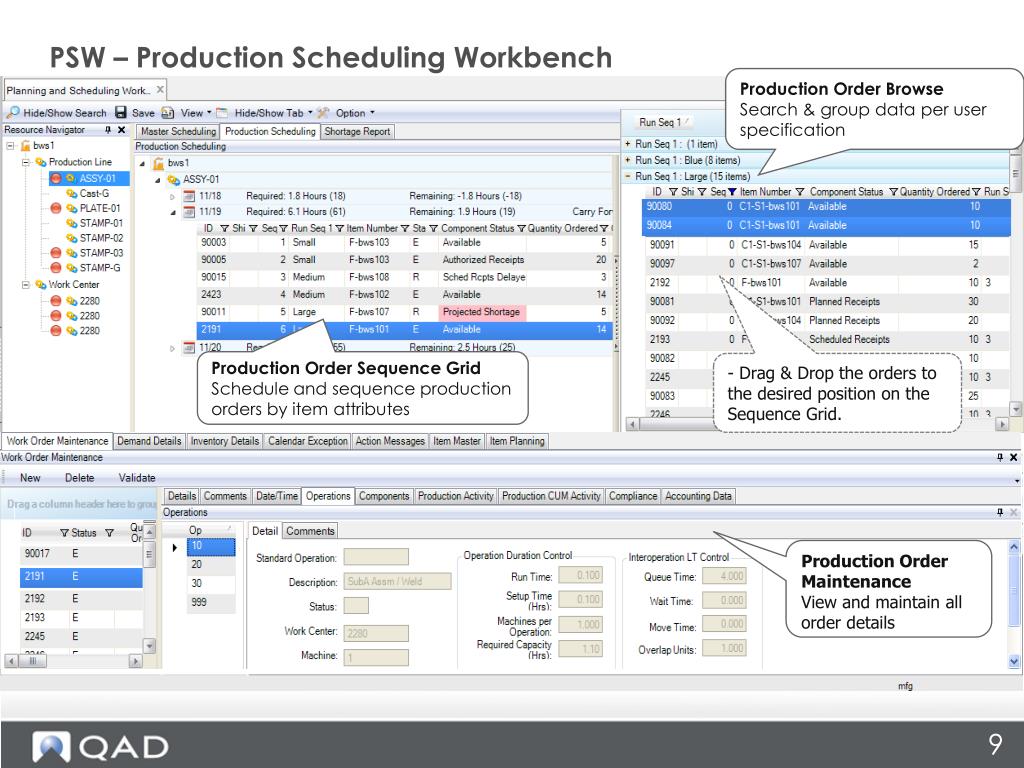The height and width of the screenshot is (768, 1024).
Task: Select operation 999 in the Op list
Action: [x=211, y=602]
